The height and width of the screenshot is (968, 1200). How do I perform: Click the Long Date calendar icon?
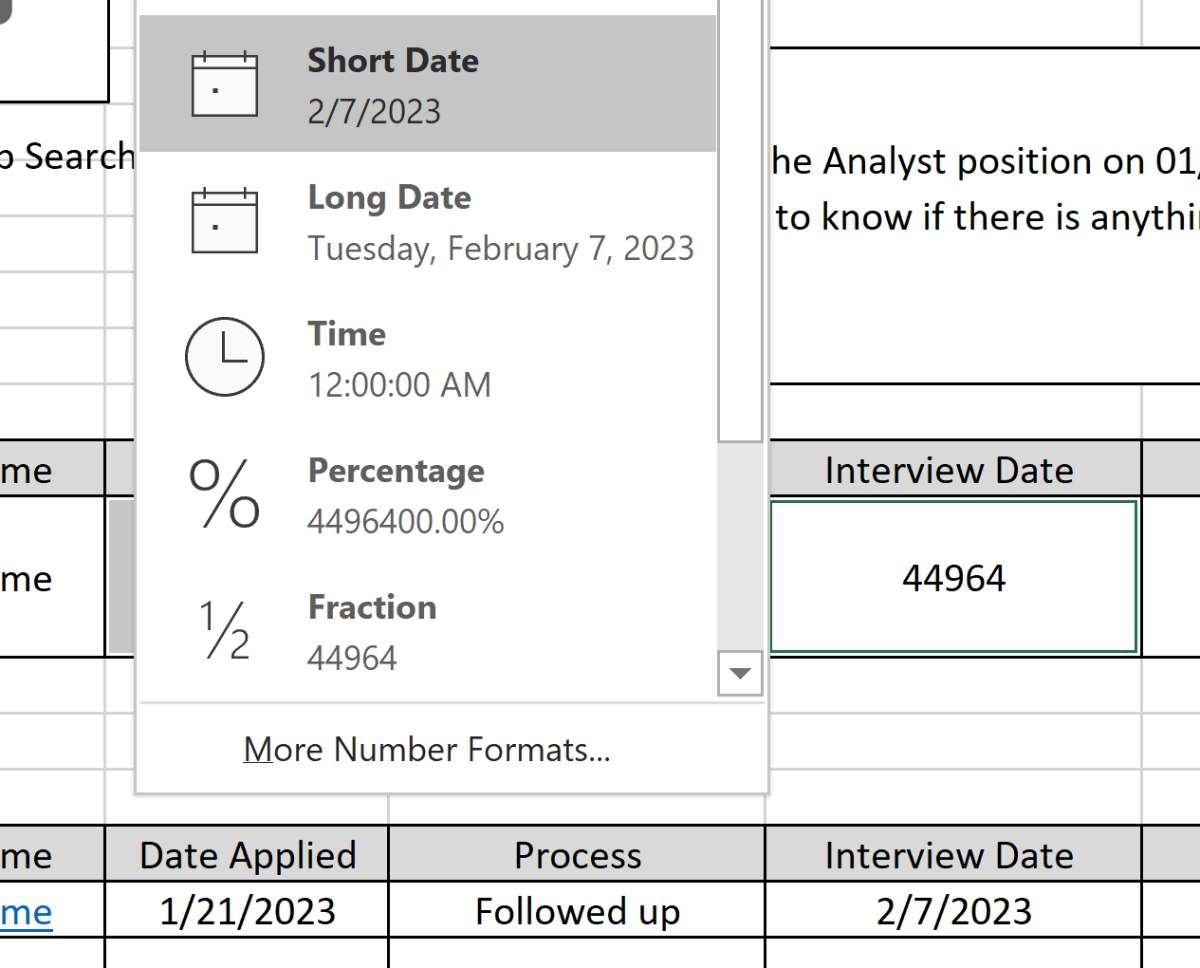pyautogui.click(x=224, y=221)
